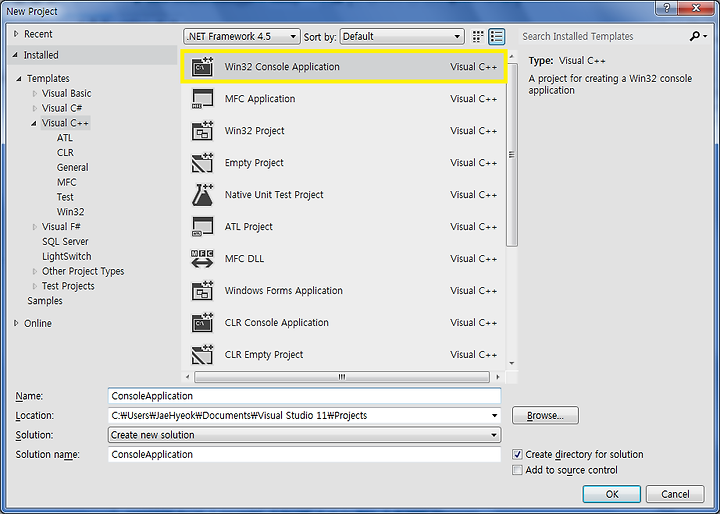Click the OK button
This screenshot has height=514, width=720.
(612, 494)
